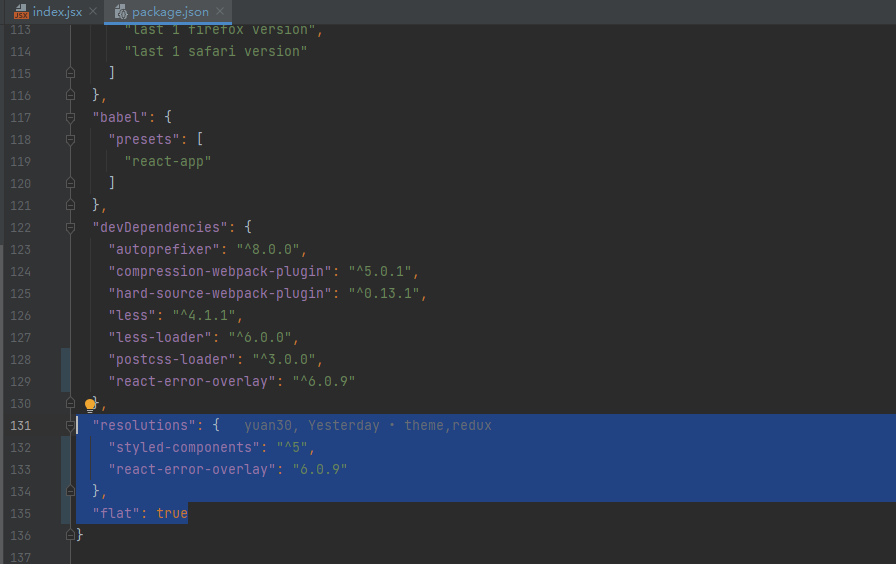The image size is (896, 564).
Task: Click the "react-app" preset string
Action: 168,162
